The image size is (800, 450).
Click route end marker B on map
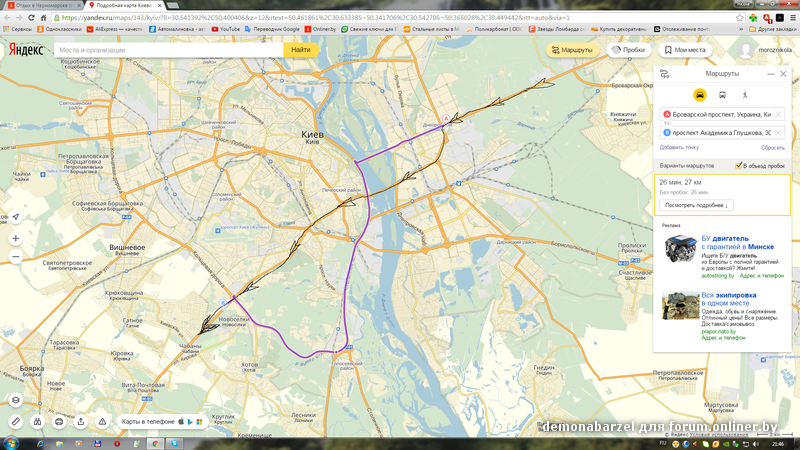pyautogui.click(x=223, y=303)
